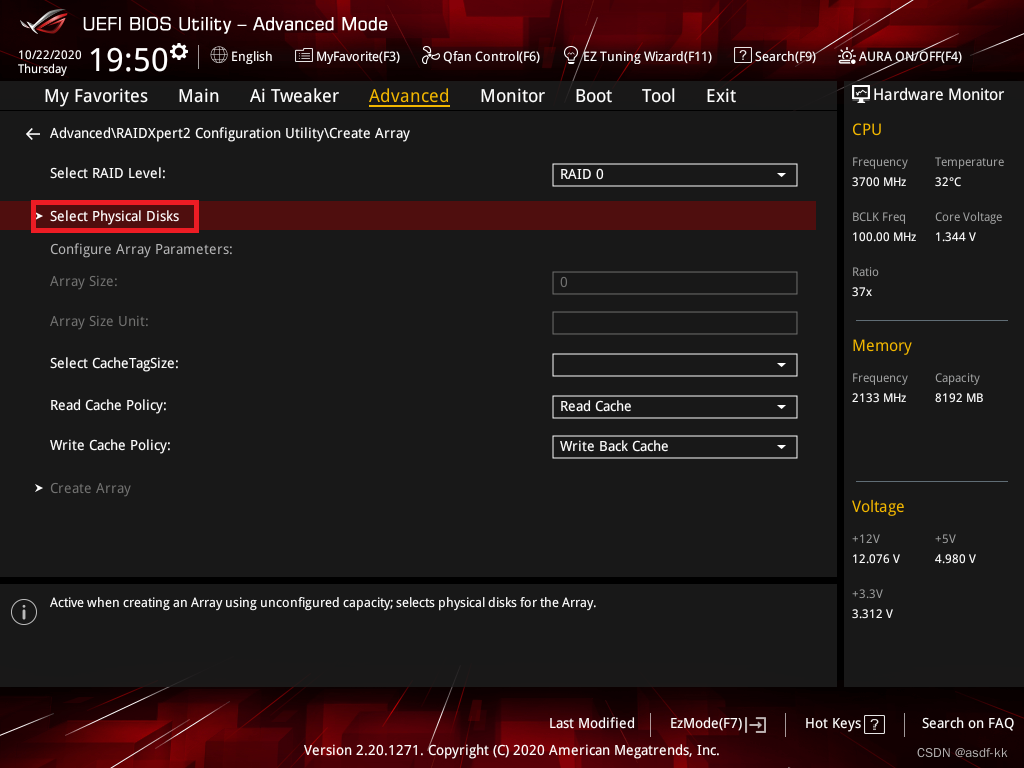The width and height of the screenshot is (1024, 768).
Task: Switch to the Ai Tweaker tab
Action: click(x=294, y=96)
